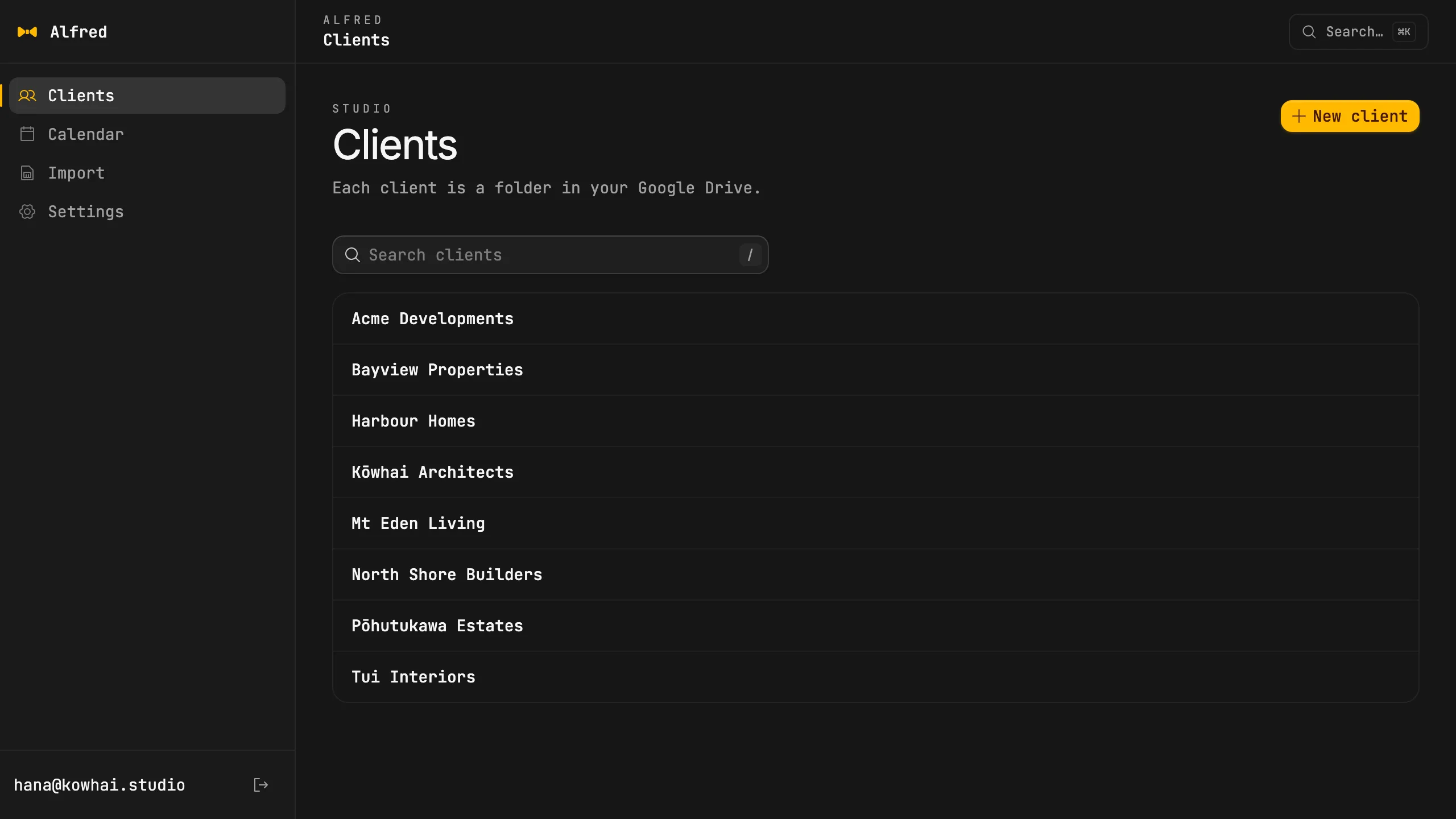Click the ALFRED label in the top header
This screenshot has height=819, width=1456.
pos(352,20)
